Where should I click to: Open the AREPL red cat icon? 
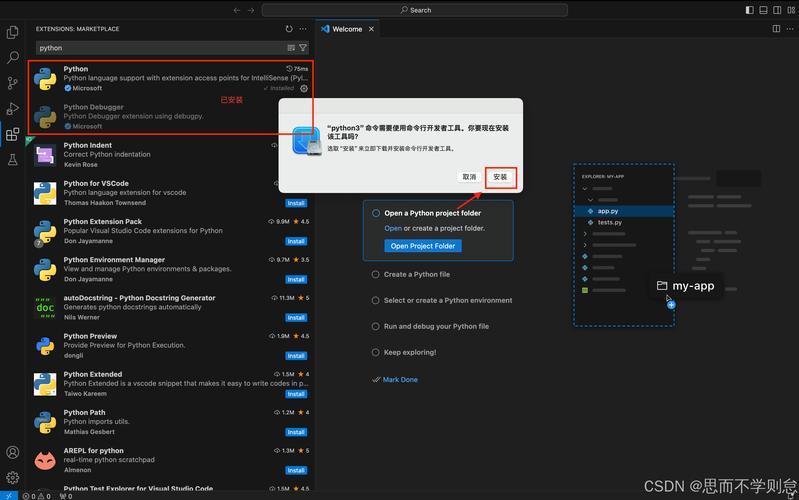(x=45, y=461)
